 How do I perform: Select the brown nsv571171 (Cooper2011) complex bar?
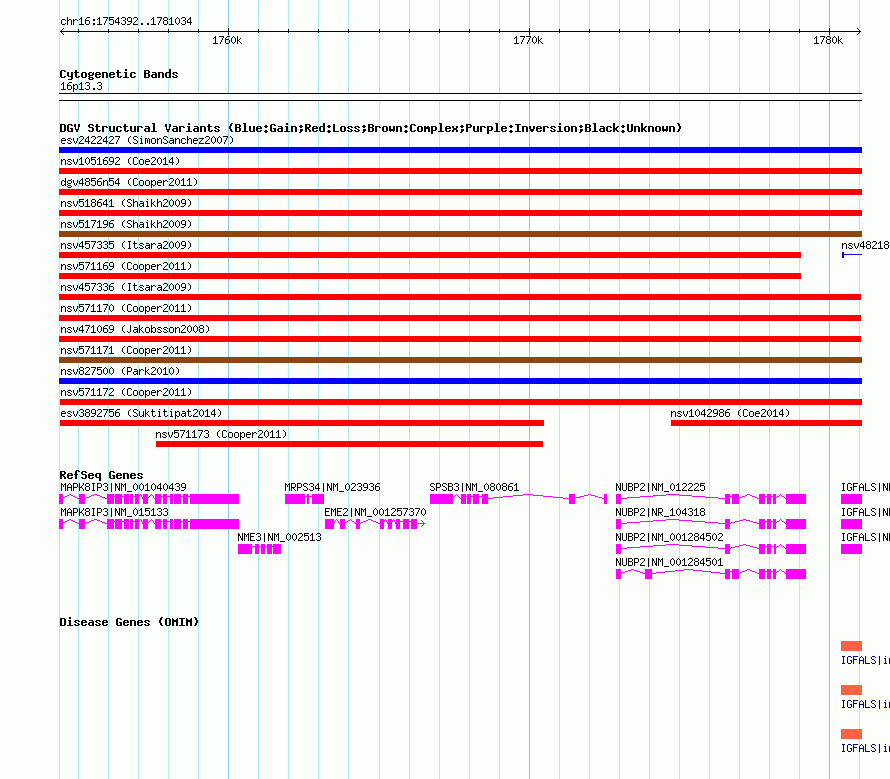[x=460, y=360]
